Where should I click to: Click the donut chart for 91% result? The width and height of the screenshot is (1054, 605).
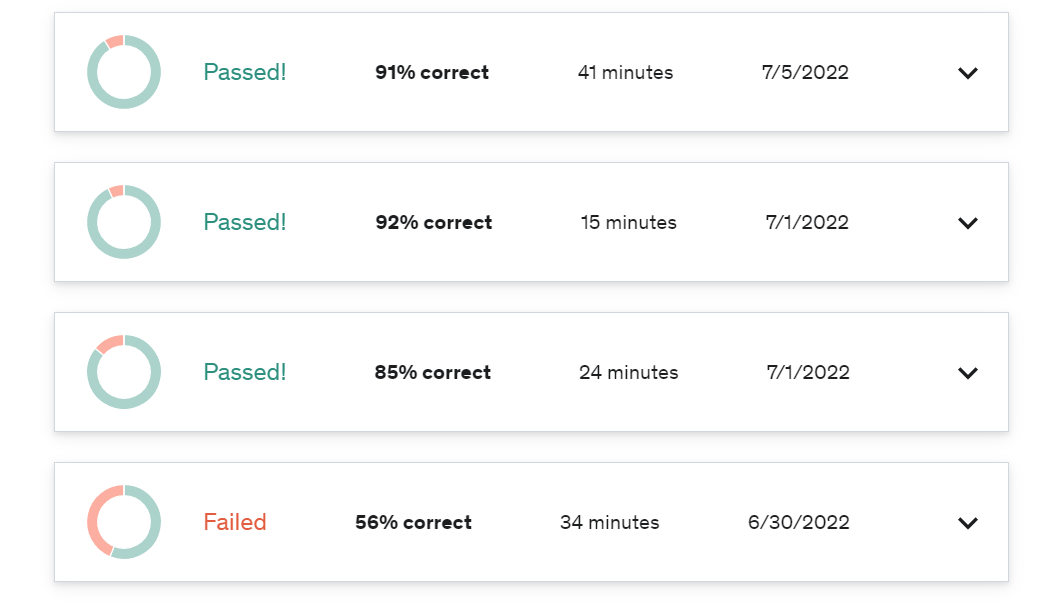point(124,72)
